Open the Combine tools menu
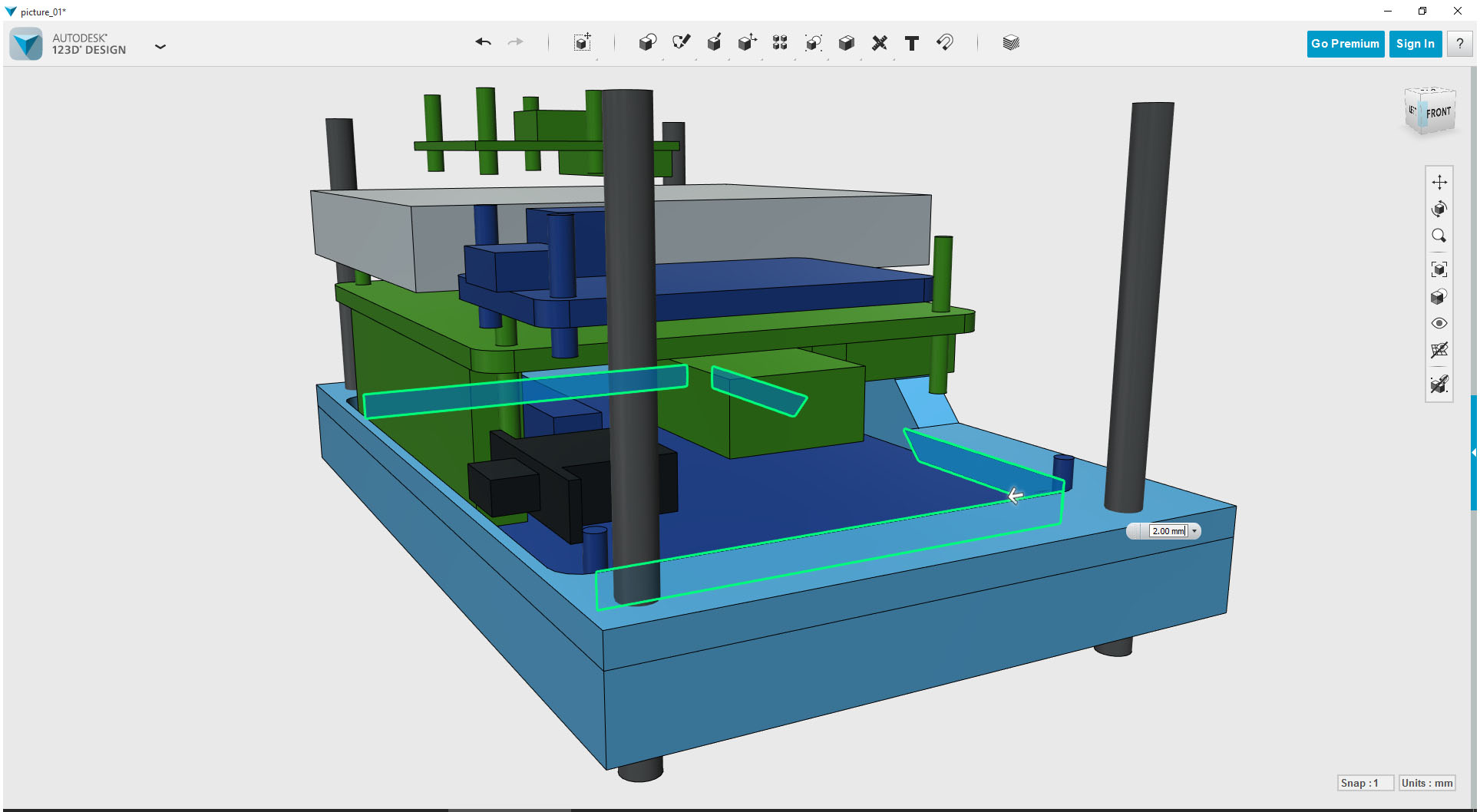This screenshot has width=1480, height=812. [847, 42]
